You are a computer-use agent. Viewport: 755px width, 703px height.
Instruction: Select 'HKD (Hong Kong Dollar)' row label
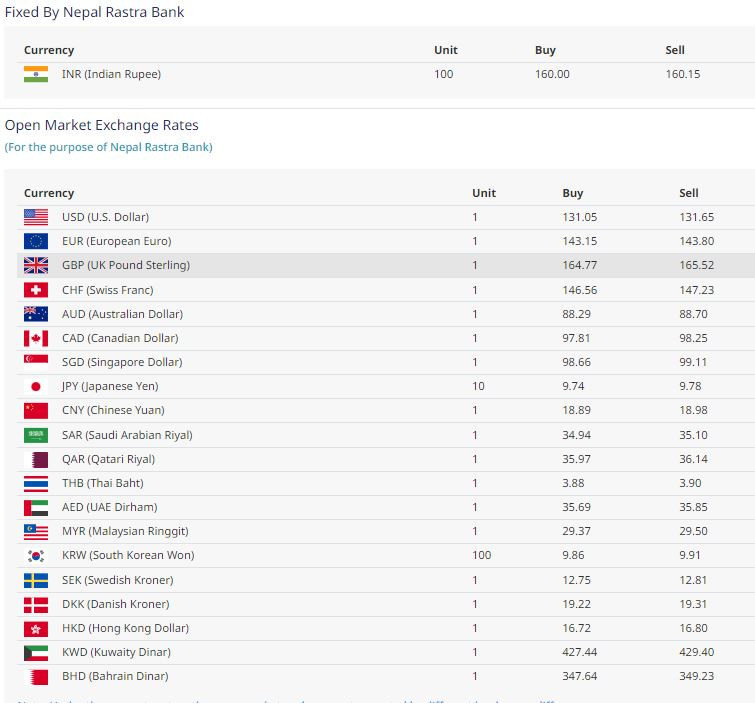(125, 628)
